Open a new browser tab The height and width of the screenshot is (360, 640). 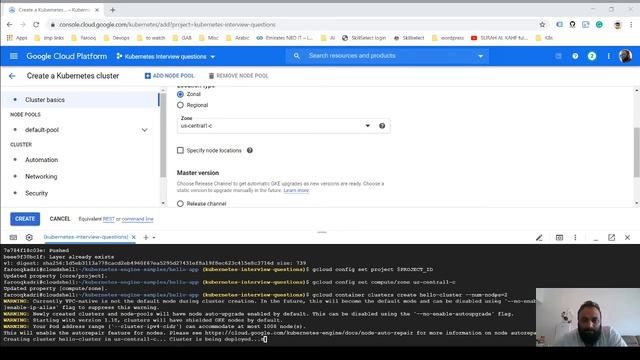point(113,10)
